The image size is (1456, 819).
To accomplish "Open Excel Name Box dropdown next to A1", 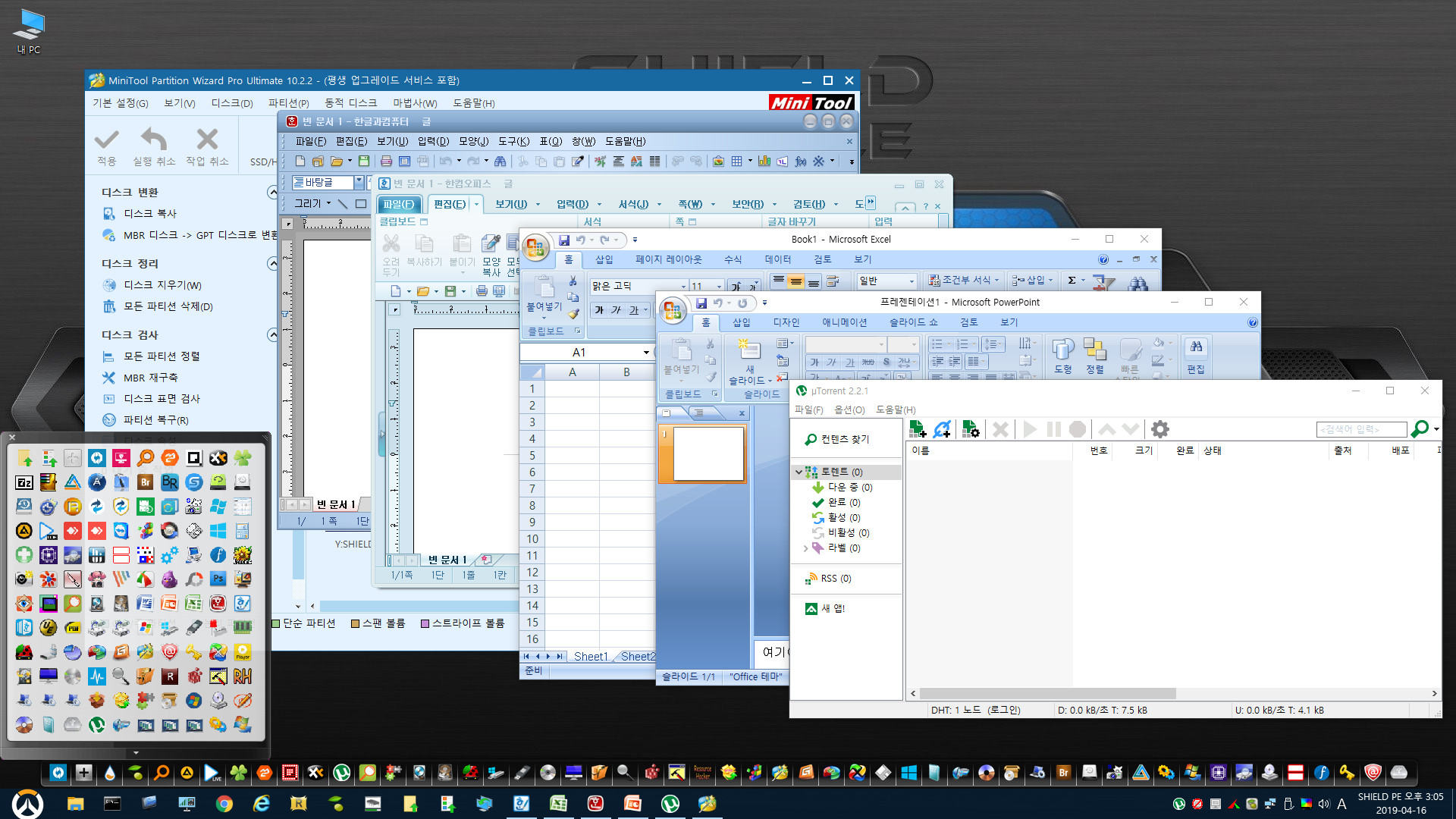I will pos(646,353).
